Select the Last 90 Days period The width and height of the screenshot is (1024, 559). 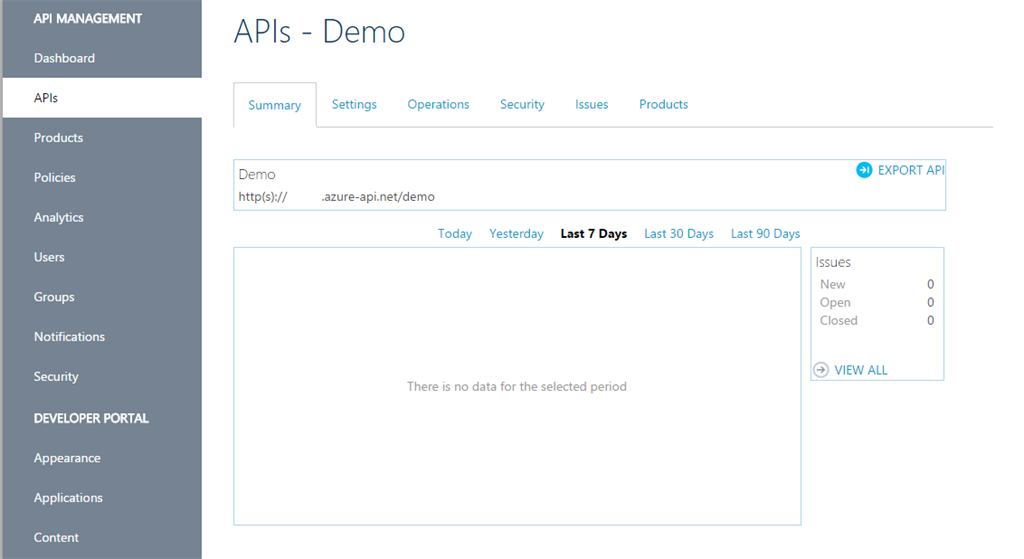[x=765, y=234]
